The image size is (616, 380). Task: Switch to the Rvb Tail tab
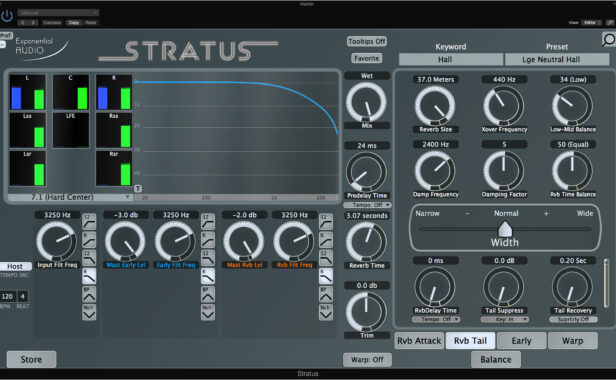click(470, 341)
